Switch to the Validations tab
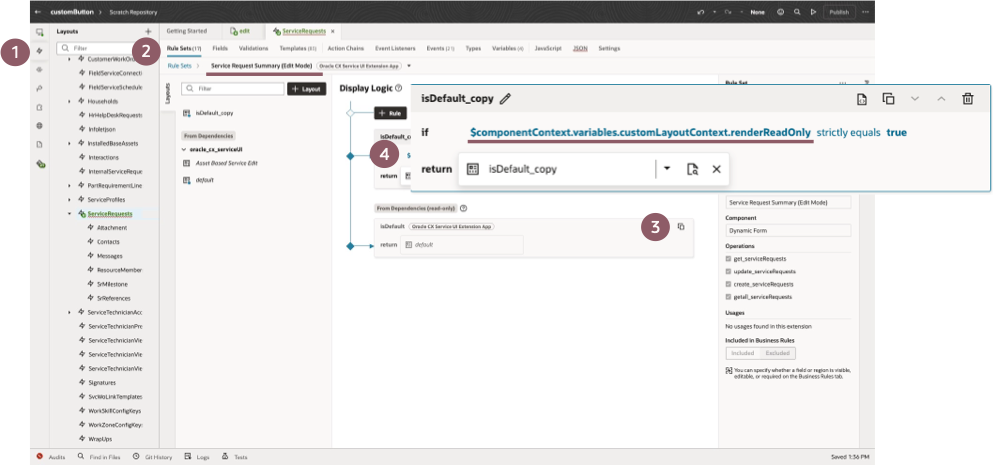 253,48
